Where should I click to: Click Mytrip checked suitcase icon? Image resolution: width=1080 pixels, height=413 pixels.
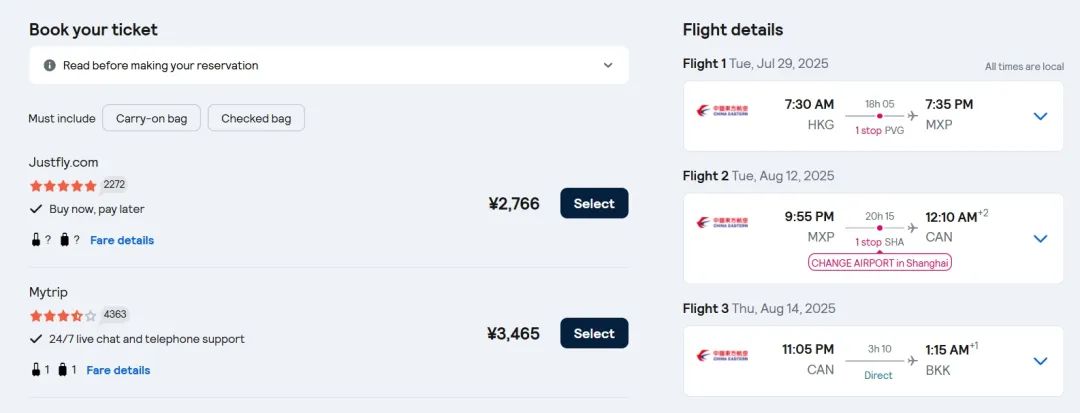point(63,370)
